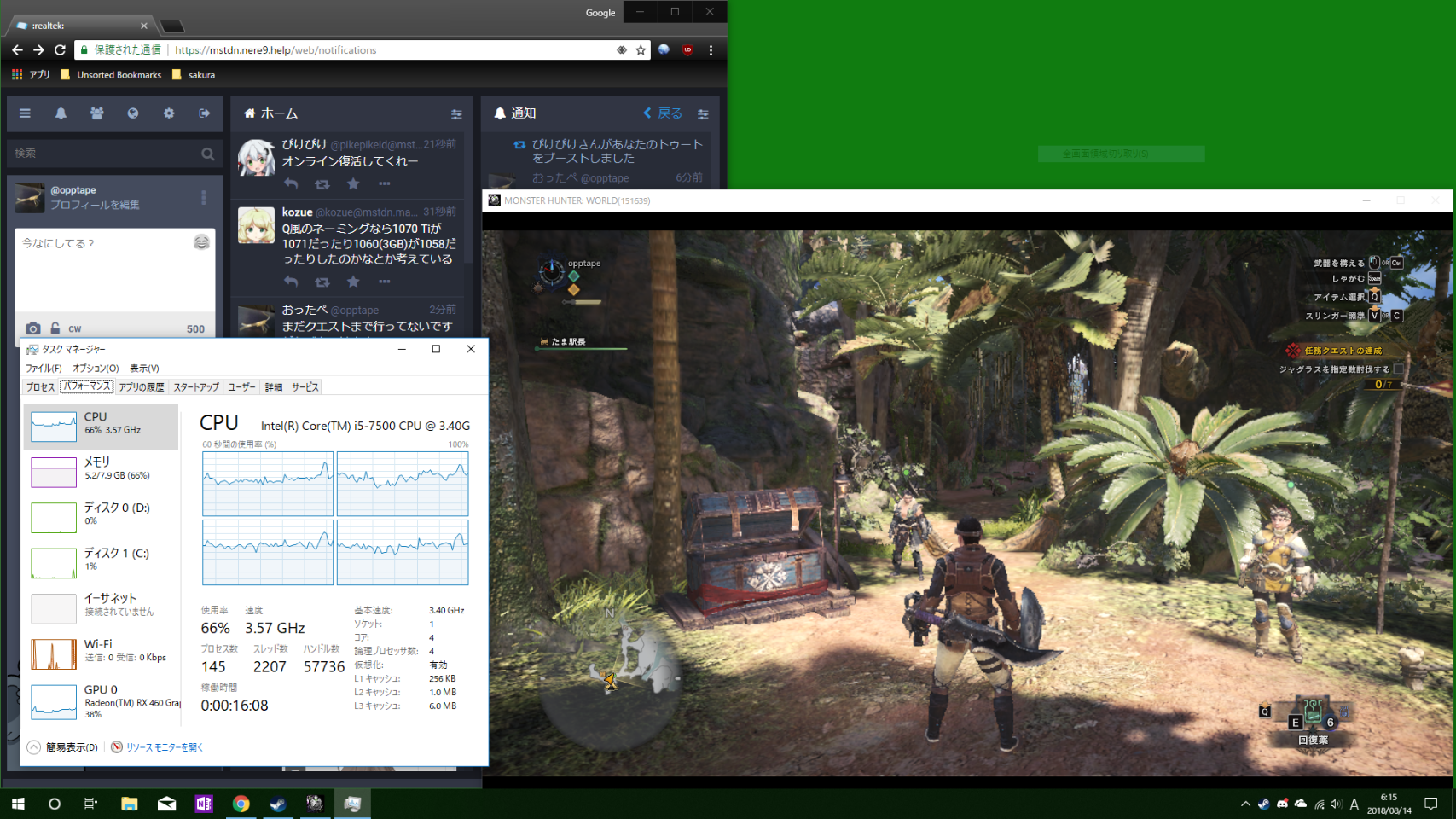Open Task Manager オプション menu

96,369
